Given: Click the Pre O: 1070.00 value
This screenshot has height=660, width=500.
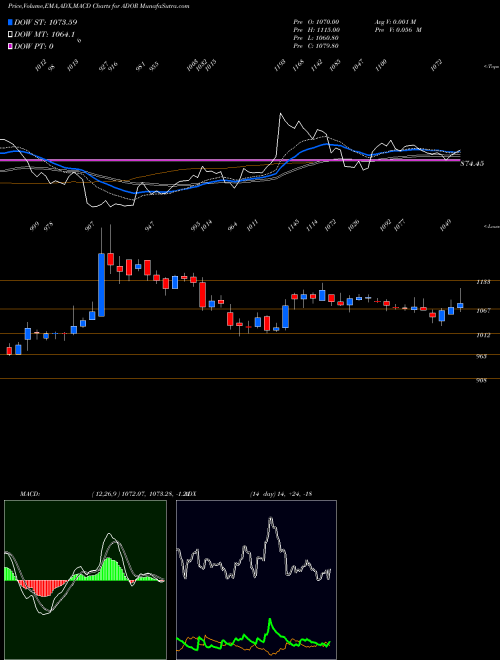Looking at the screenshot, I should [x=316, y=22].
